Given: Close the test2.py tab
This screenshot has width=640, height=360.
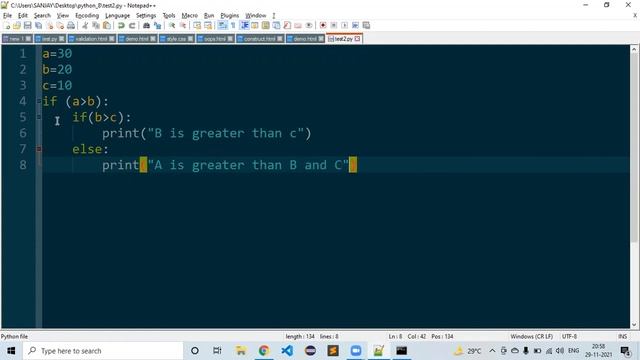Looking at the screenshot, I should pyautogui.click(x=358, y=39).
